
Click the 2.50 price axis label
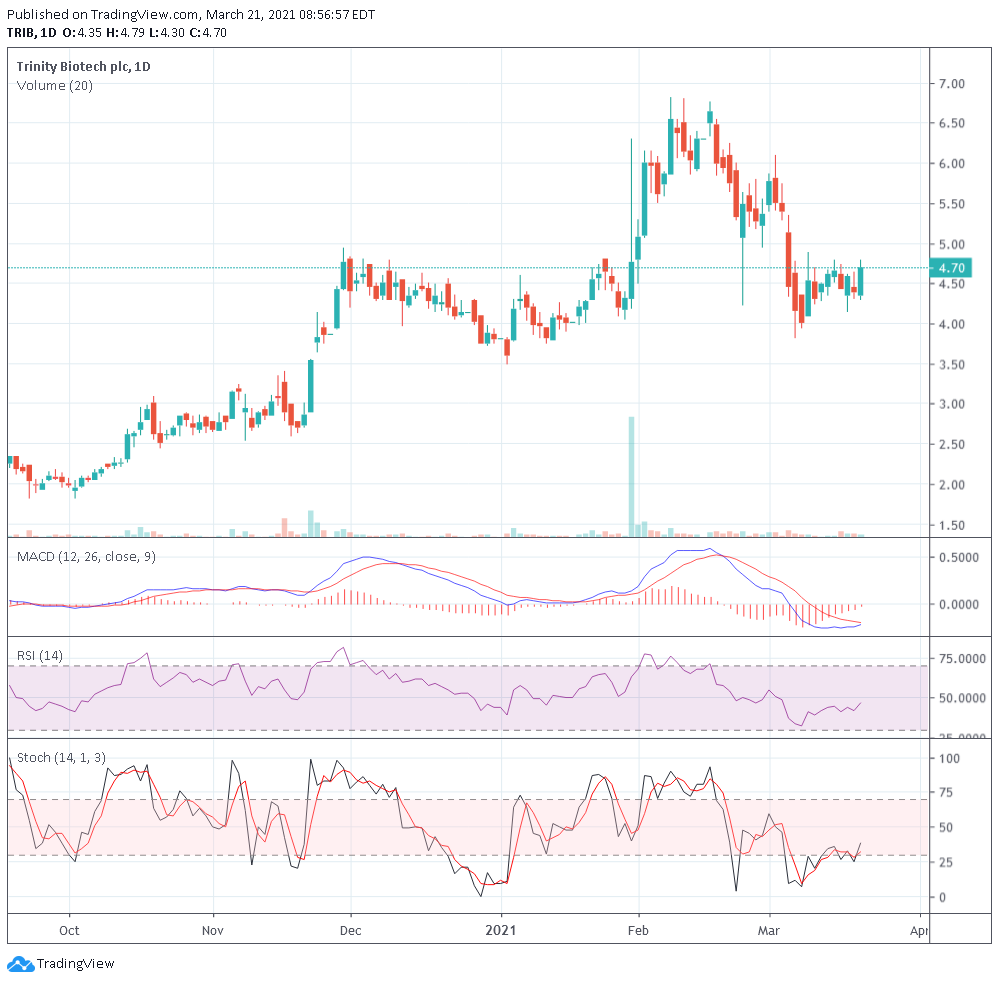pyautogui.click(x=951, y=444)
